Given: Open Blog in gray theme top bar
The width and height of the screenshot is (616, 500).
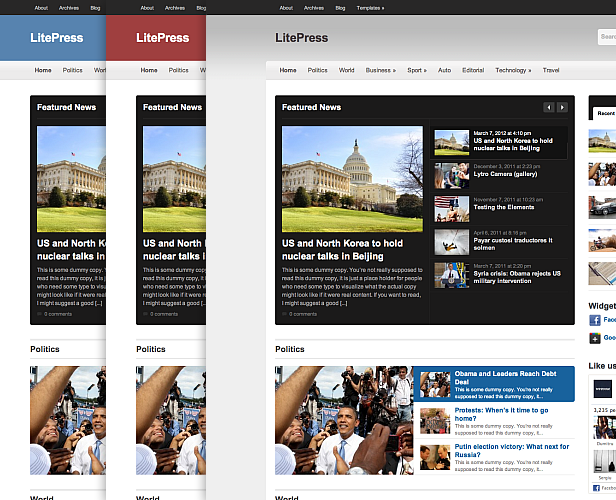Looking at the screenshot, I should coord(340,8).
